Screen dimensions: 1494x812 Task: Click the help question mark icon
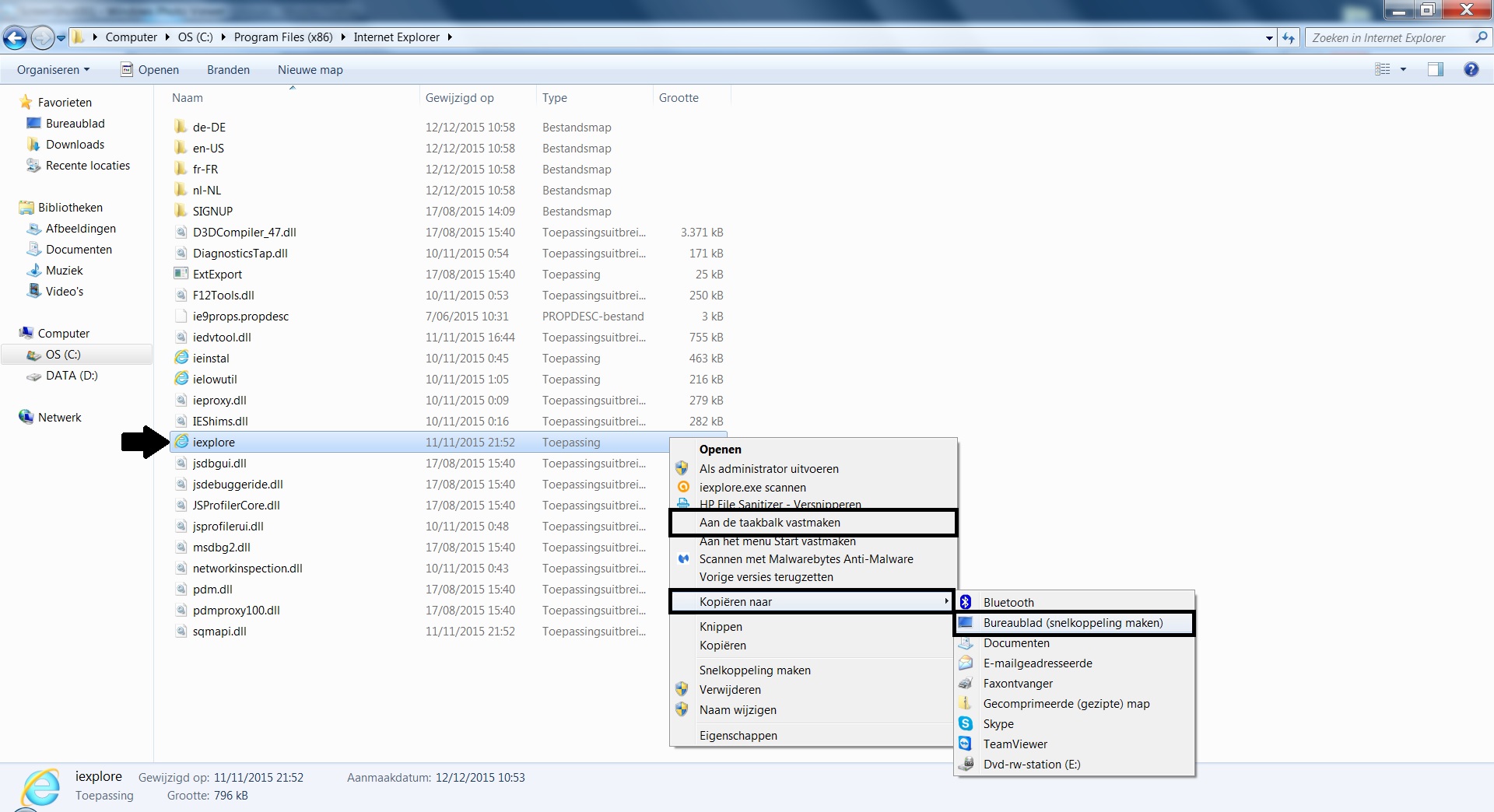pos(1471,69)
